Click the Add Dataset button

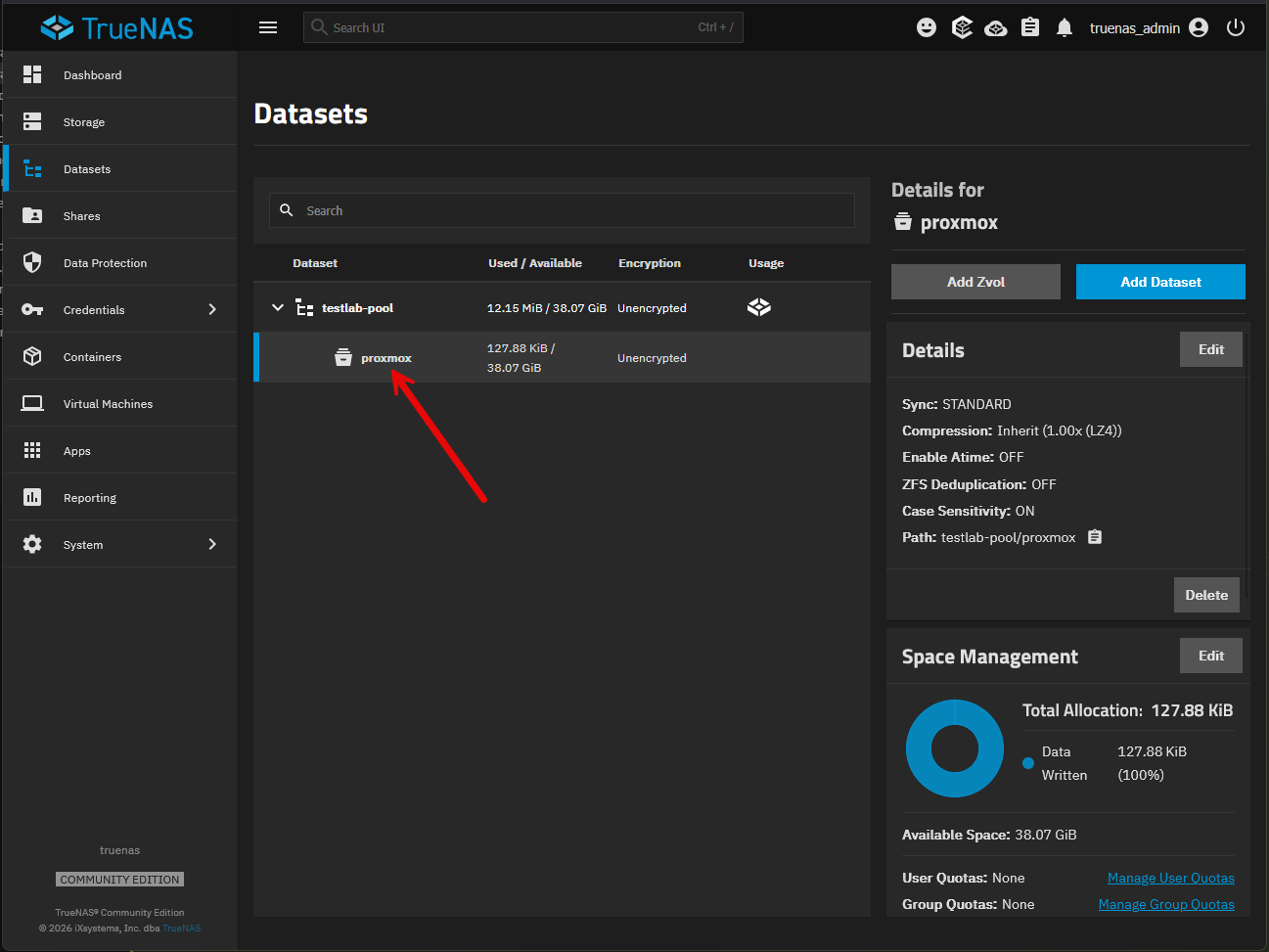[x=1160, y=282]
